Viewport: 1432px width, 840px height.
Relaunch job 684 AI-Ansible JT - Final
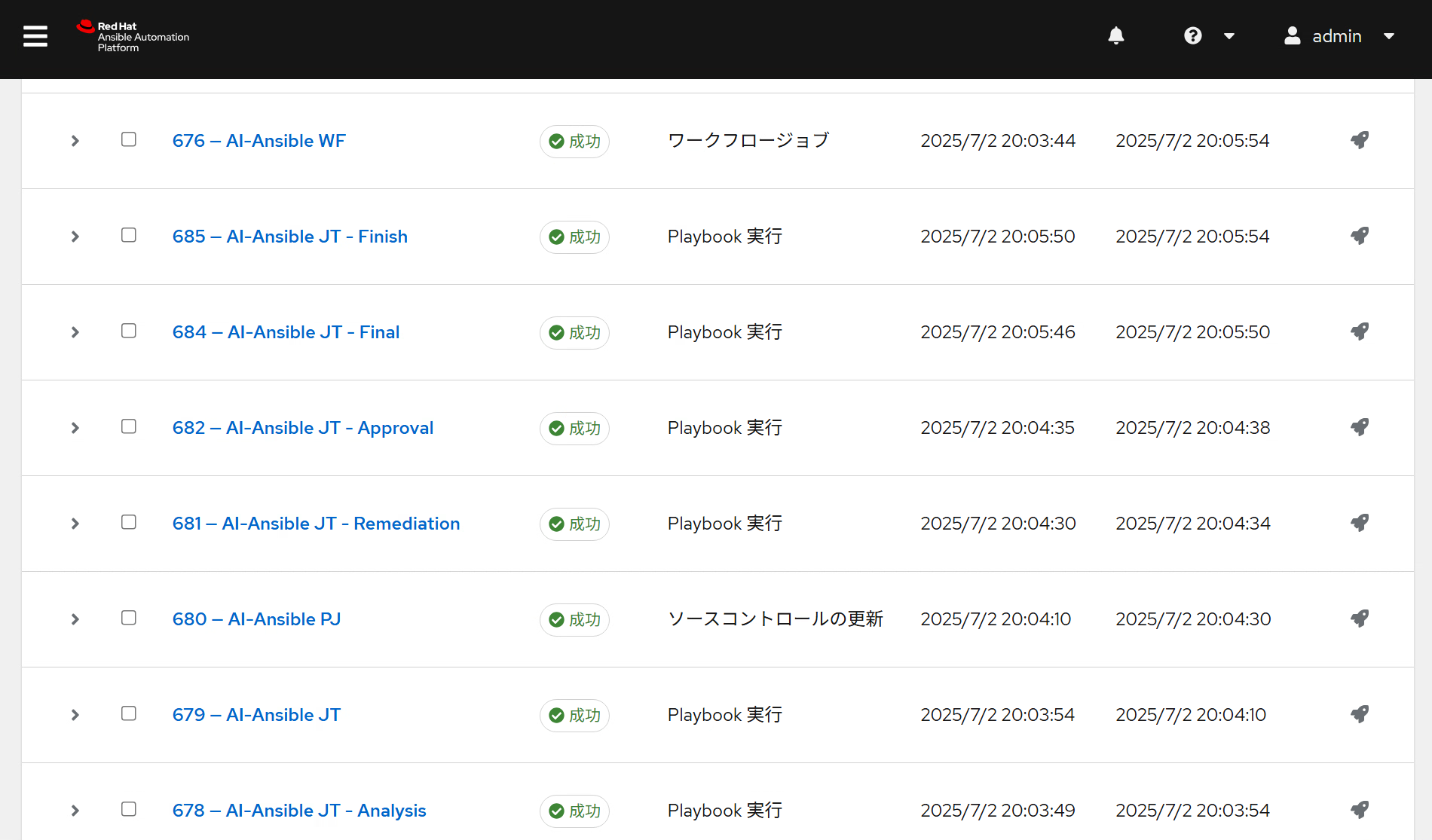pyautogui.click(x=1360, y=331)
